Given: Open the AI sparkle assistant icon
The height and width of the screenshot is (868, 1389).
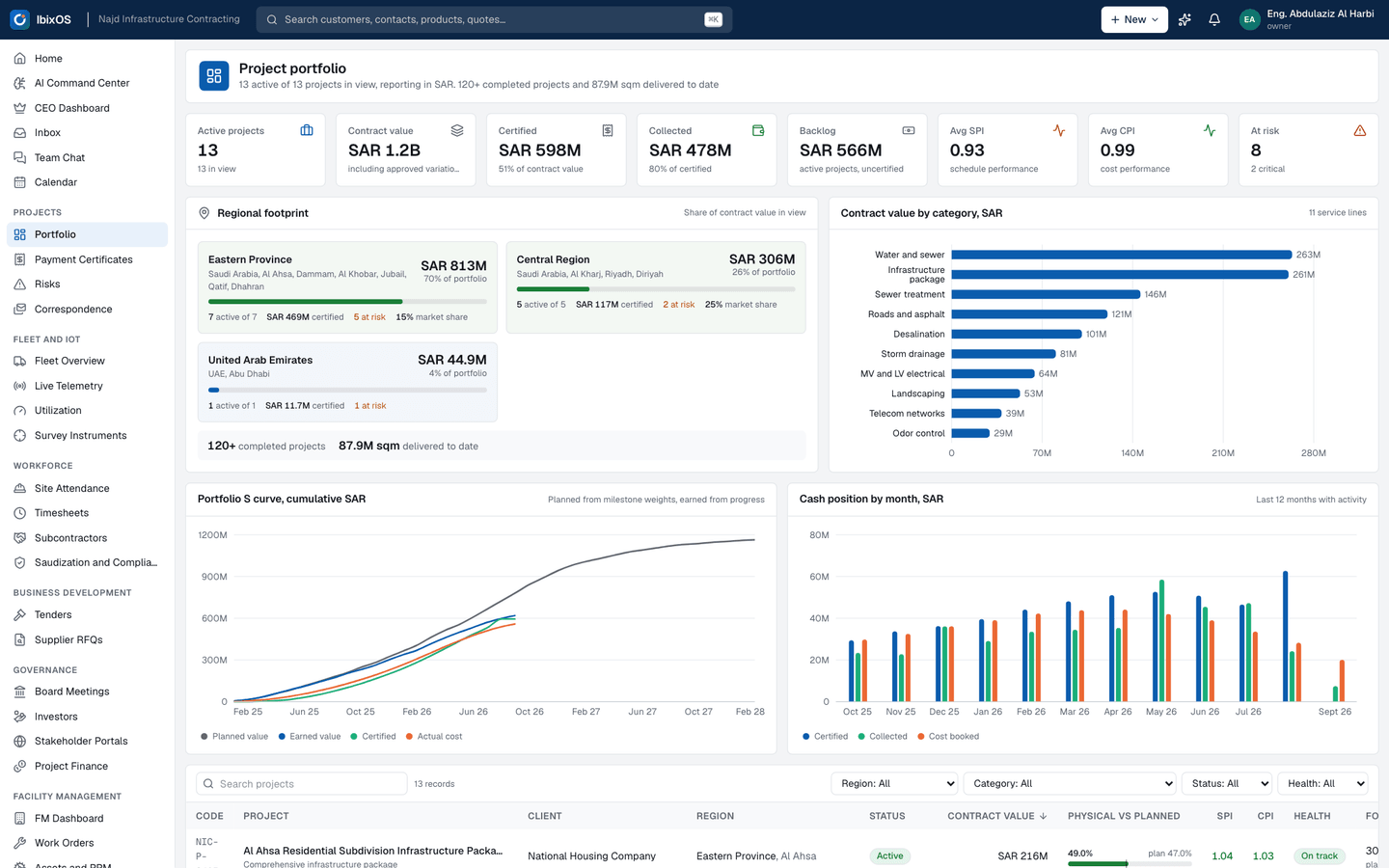Looking at the screenshot, I should 1185,19.
